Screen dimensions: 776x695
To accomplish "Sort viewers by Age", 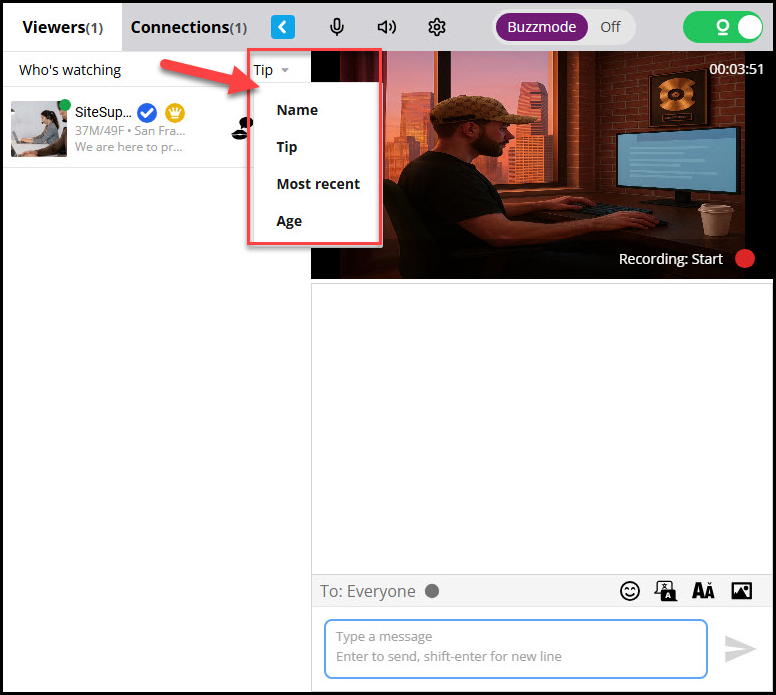I will point(289,221).
